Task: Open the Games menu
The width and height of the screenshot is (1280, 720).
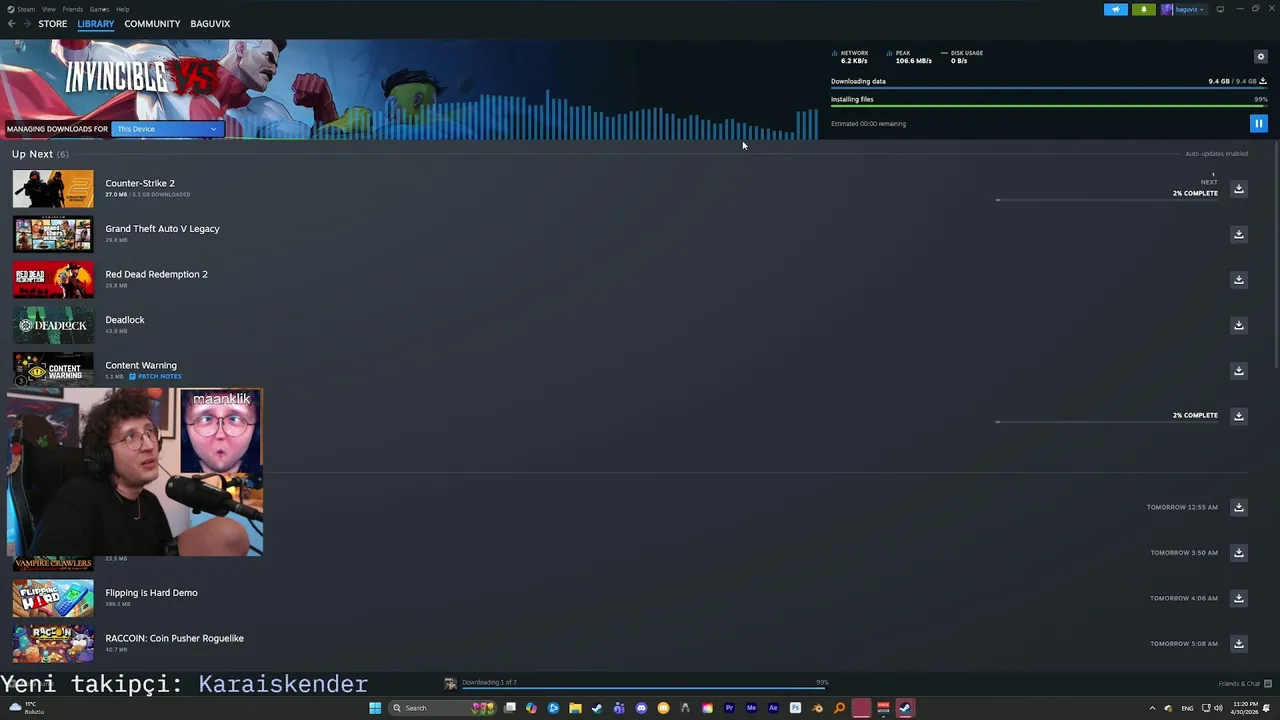Action: click(x=99, y=9)
